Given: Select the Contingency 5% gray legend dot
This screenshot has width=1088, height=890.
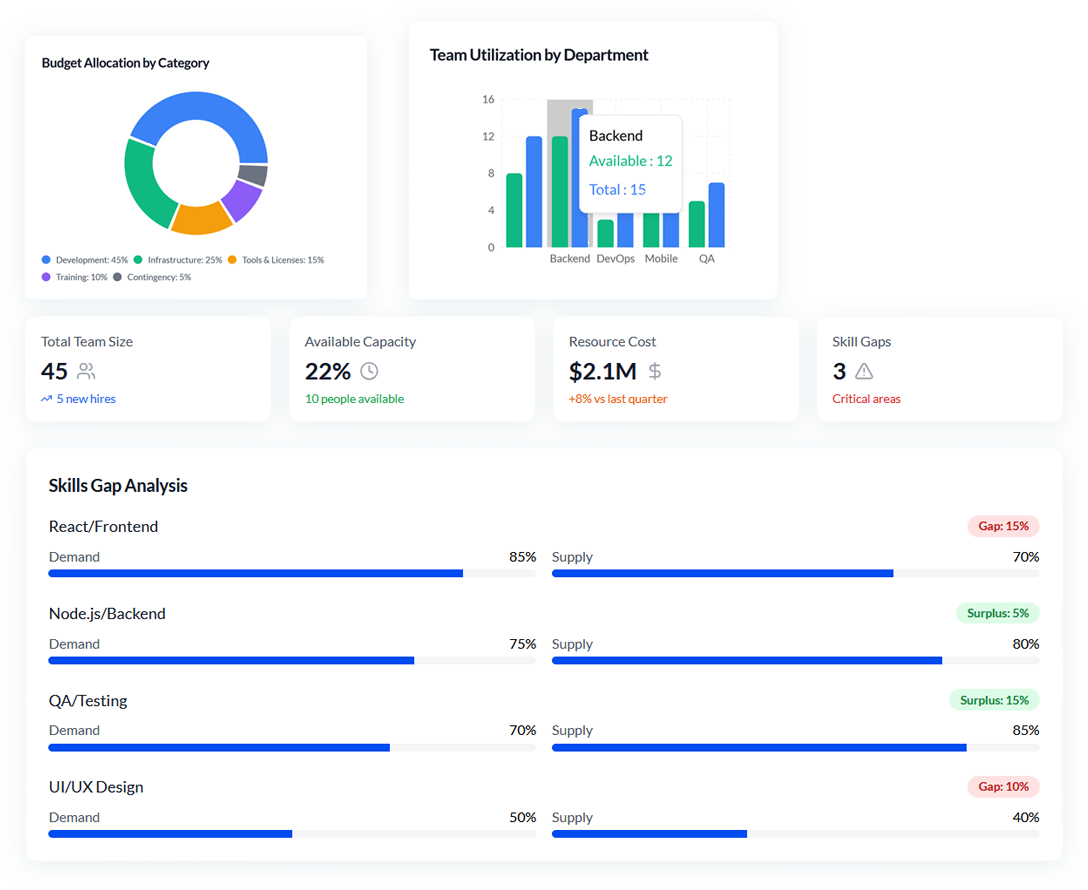Looking at the screenshot, I should point(117,277).
